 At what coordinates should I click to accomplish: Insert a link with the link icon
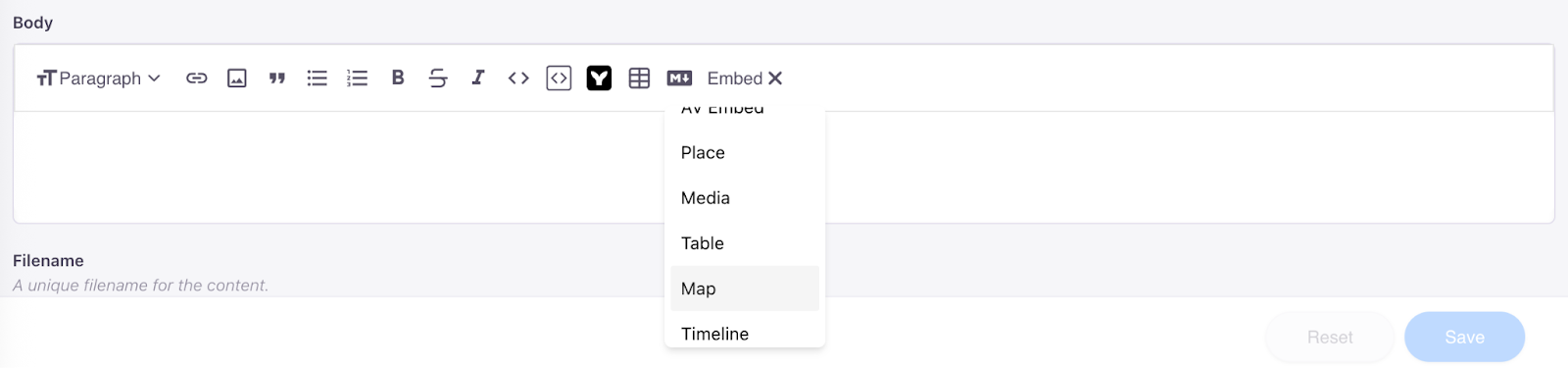tap(197, 79)
